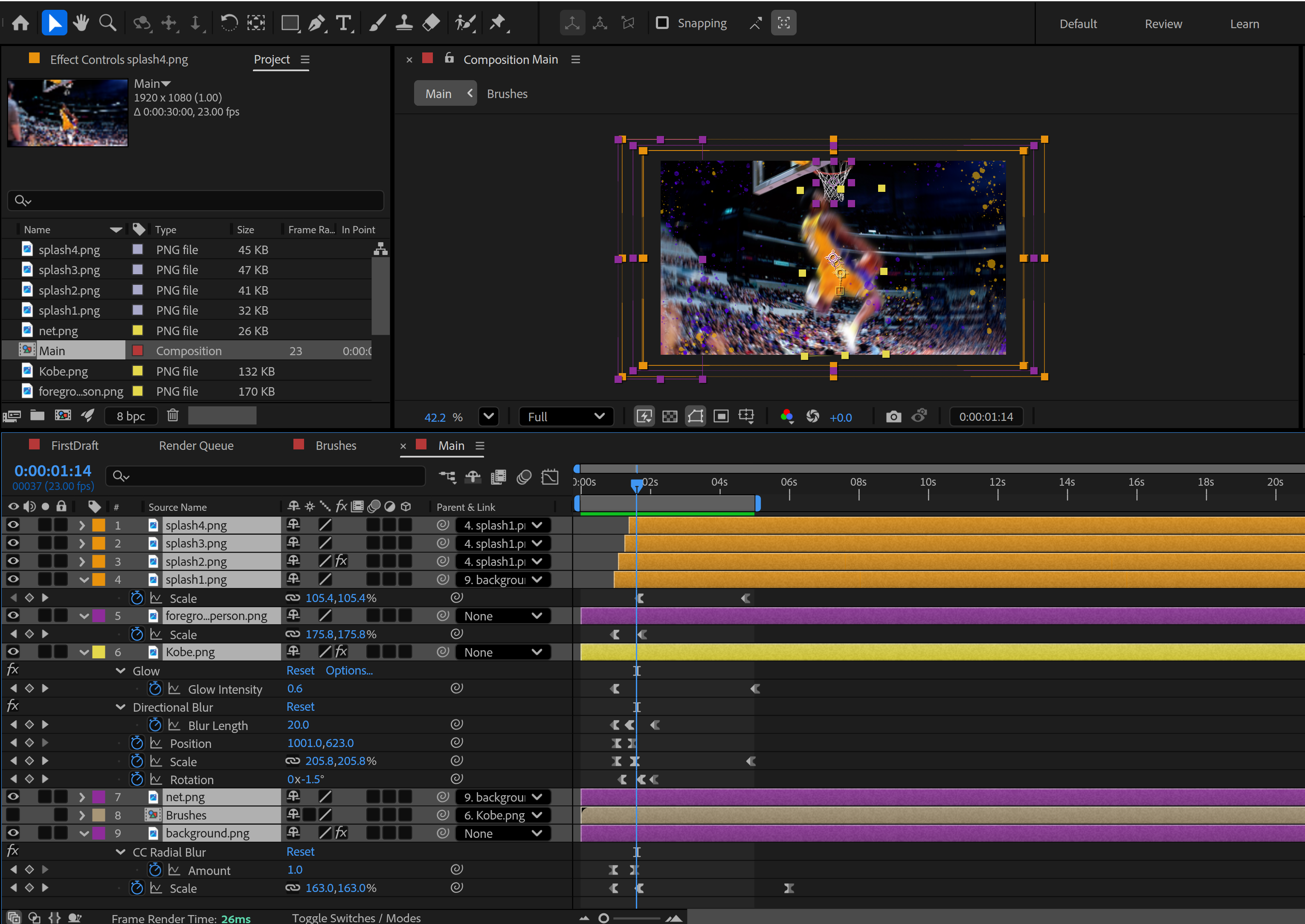
Task: Toggle the transparency grid icon
Action: point(670,417)
